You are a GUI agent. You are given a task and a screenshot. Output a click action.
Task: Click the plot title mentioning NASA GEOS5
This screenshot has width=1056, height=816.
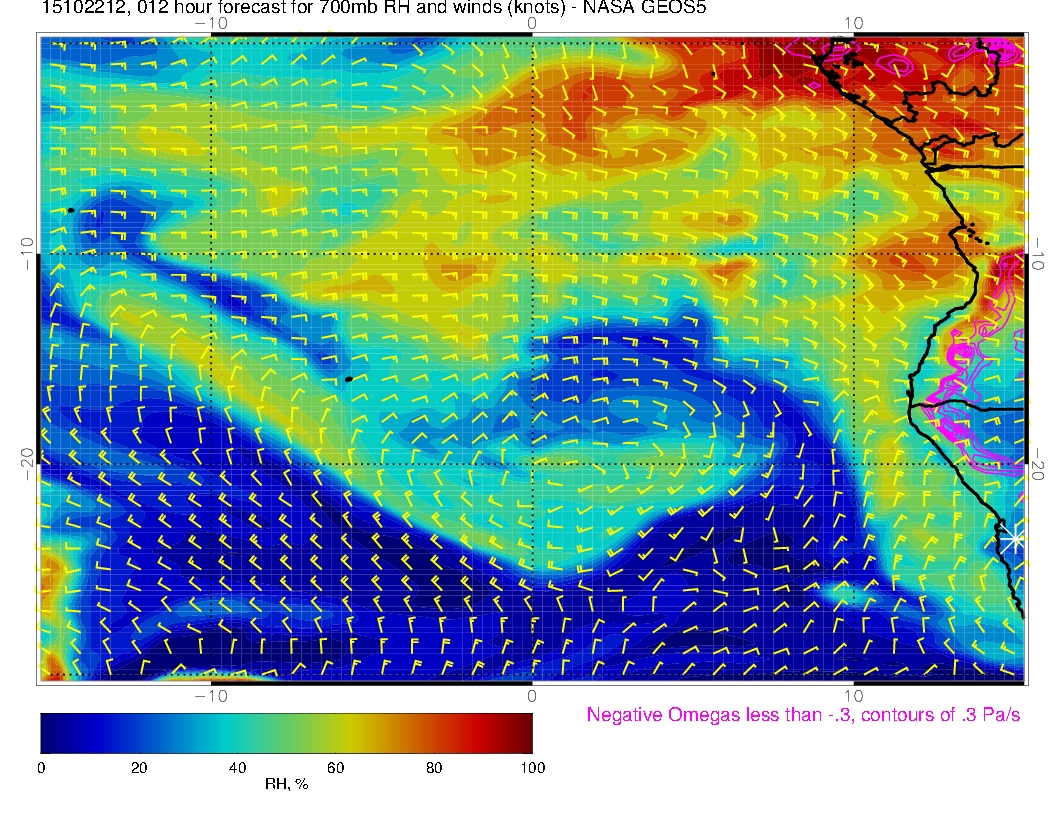pyautogui.click(x=374, y=7)
